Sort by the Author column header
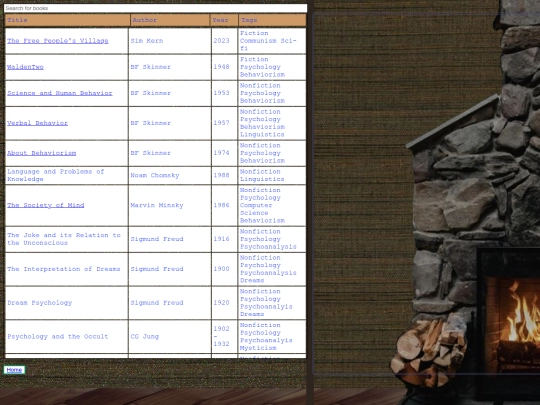This screenshot has width=540, height=405. click(170, 20)
